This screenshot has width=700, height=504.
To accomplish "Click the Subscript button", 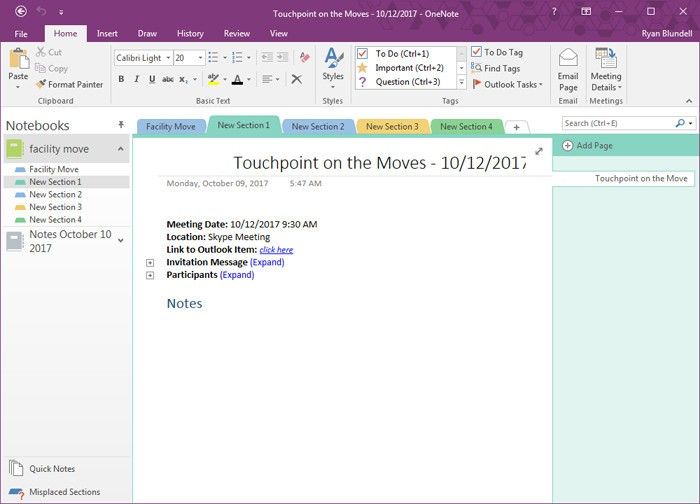I will click(x=183, y=79).
